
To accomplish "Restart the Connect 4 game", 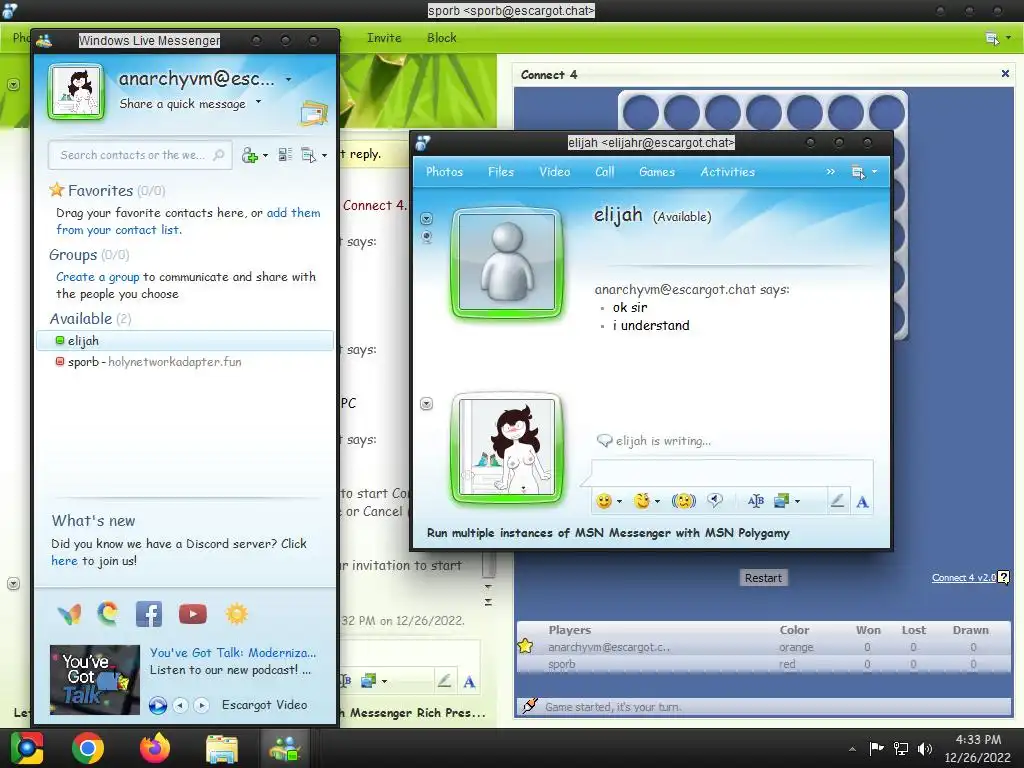I will click(763, 578).
